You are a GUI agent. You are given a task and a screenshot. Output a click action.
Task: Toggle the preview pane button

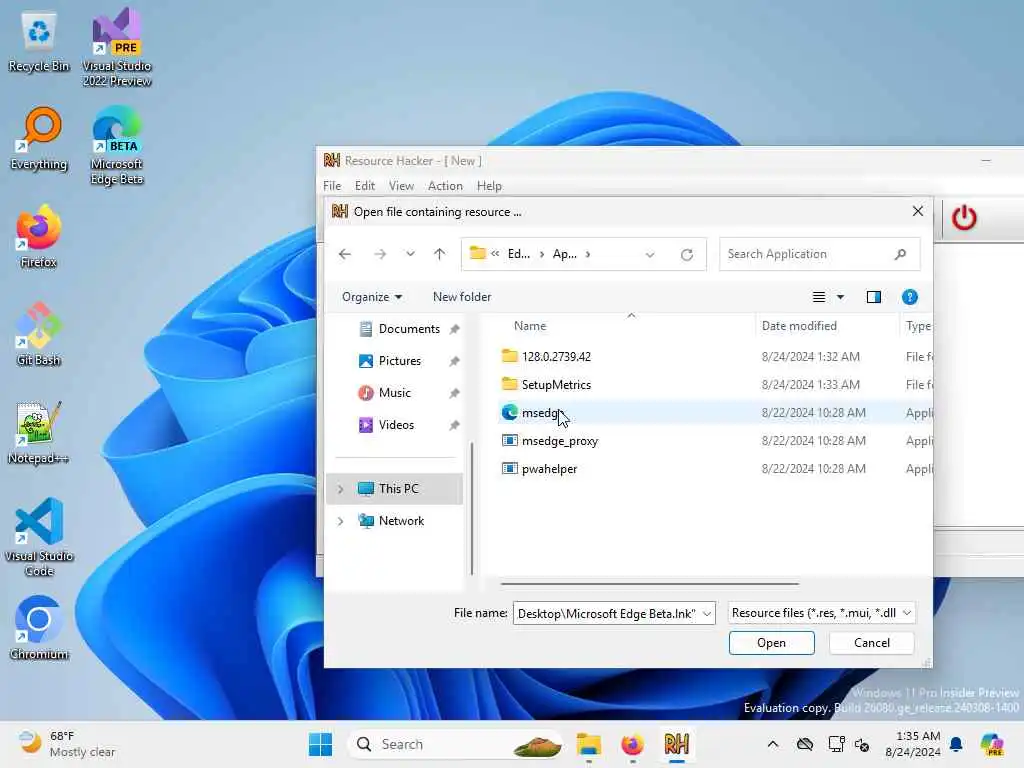[874, 297]
